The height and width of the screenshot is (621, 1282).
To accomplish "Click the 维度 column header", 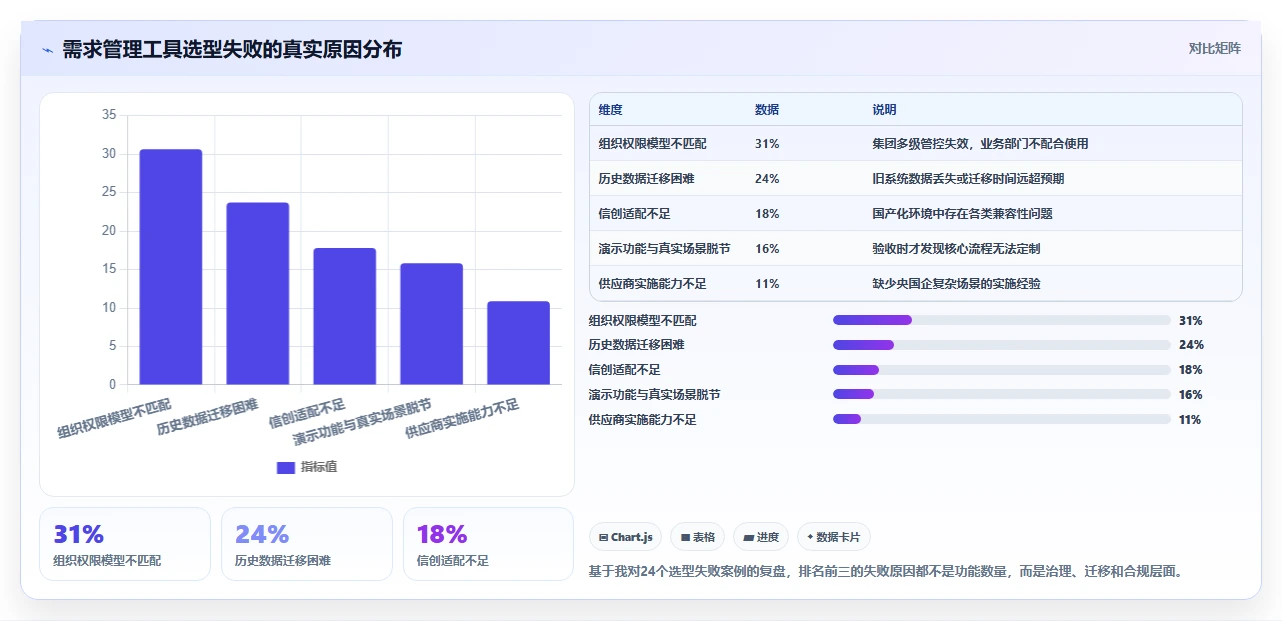I will click(x=610, y=110).
